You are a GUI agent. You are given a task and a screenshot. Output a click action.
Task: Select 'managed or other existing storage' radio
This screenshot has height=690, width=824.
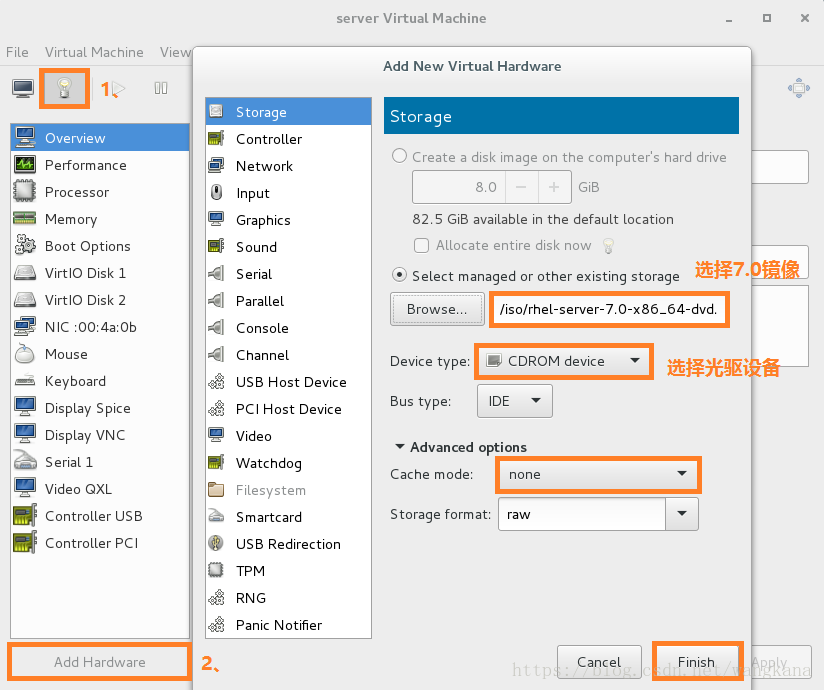click(x=400, y=275)
